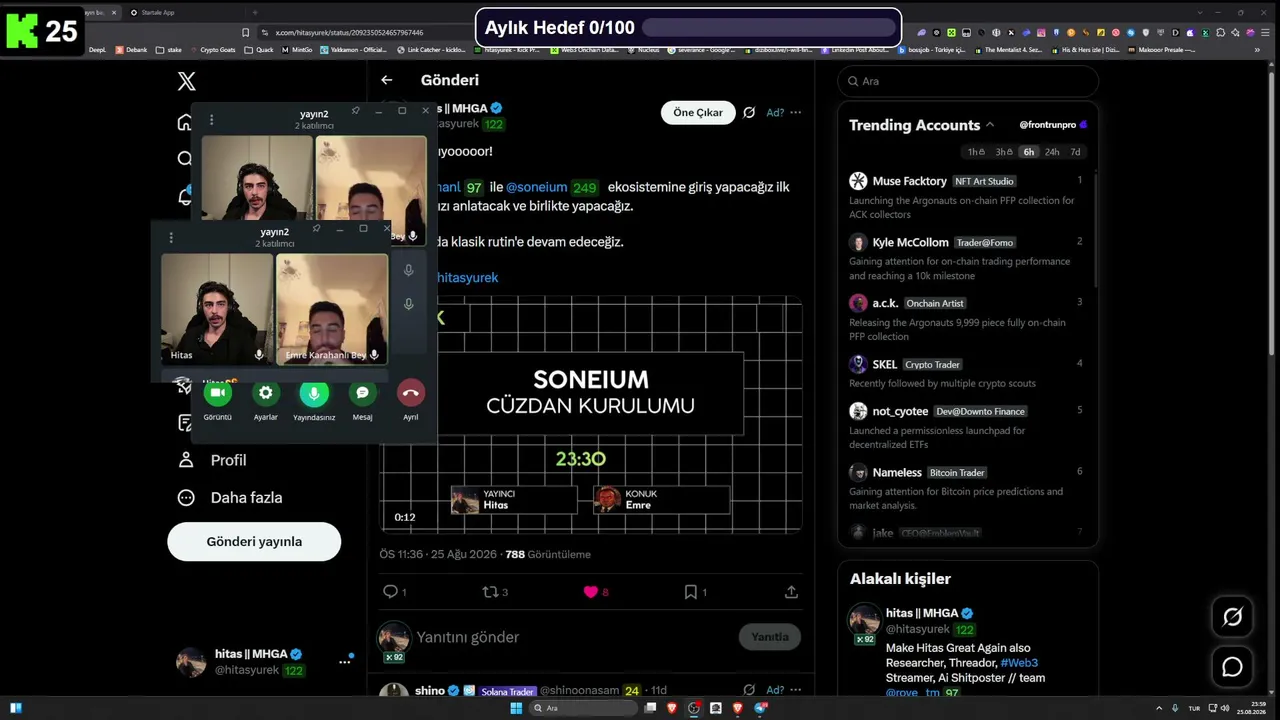This screenshot has width=1280, height=720.
Task: Select the 1h trending timeframe
Action: [x=977, y=152]
